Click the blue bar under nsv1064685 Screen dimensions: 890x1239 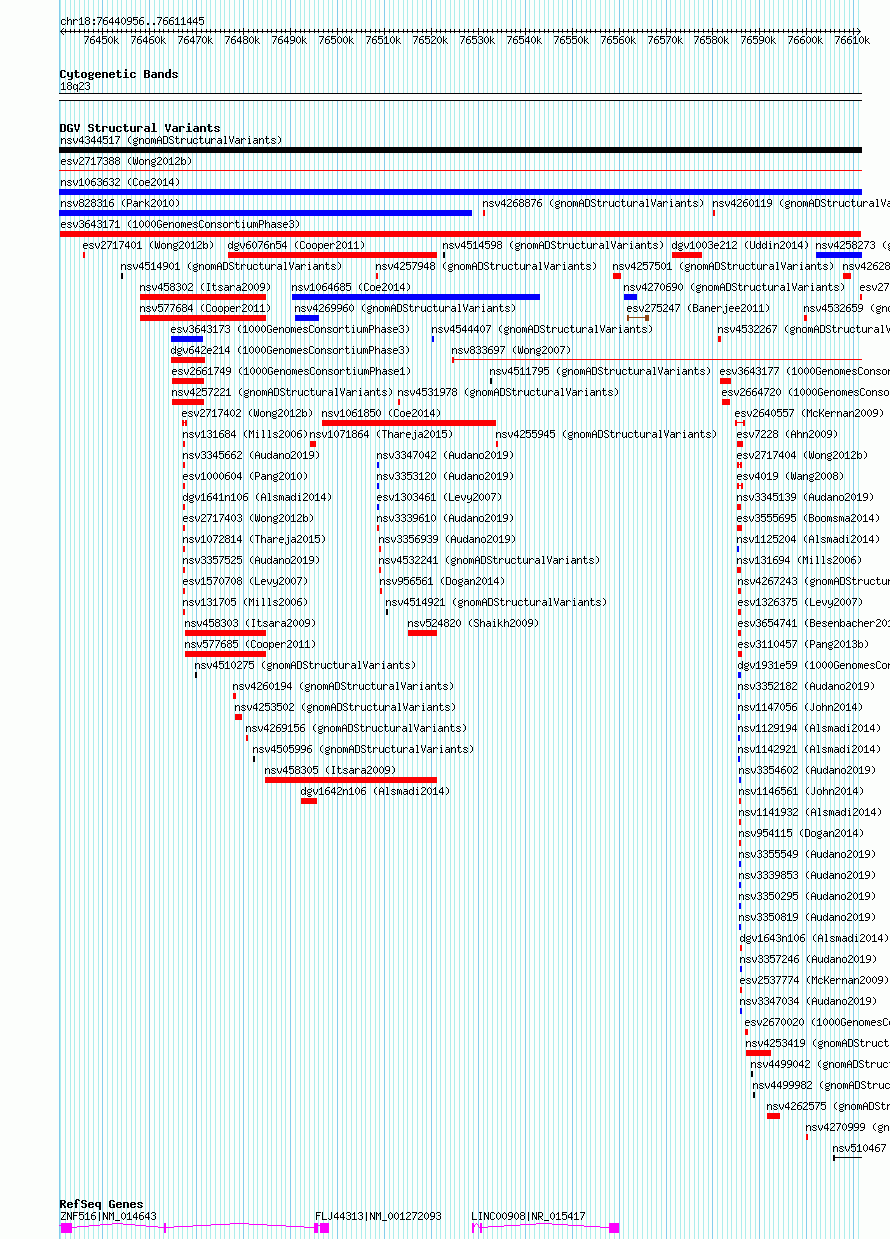pyautogui.click(x=415, y=297)
